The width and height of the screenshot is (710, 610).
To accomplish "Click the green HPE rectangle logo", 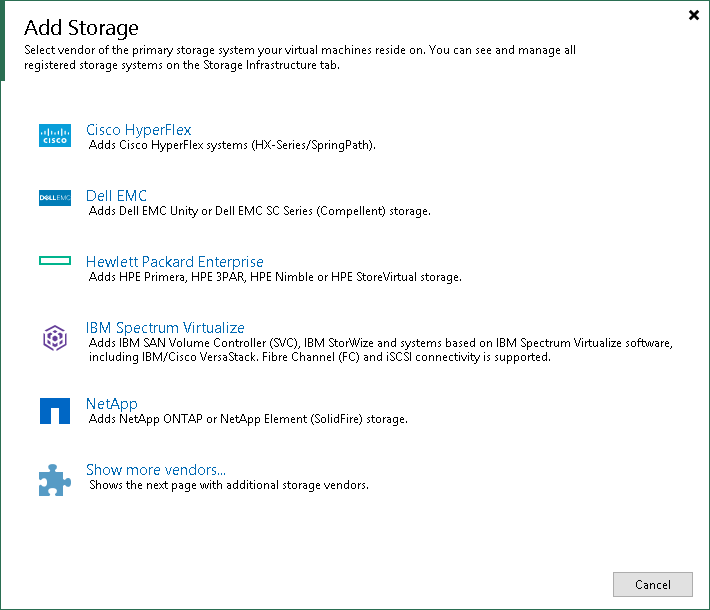I will pos(55,261).
